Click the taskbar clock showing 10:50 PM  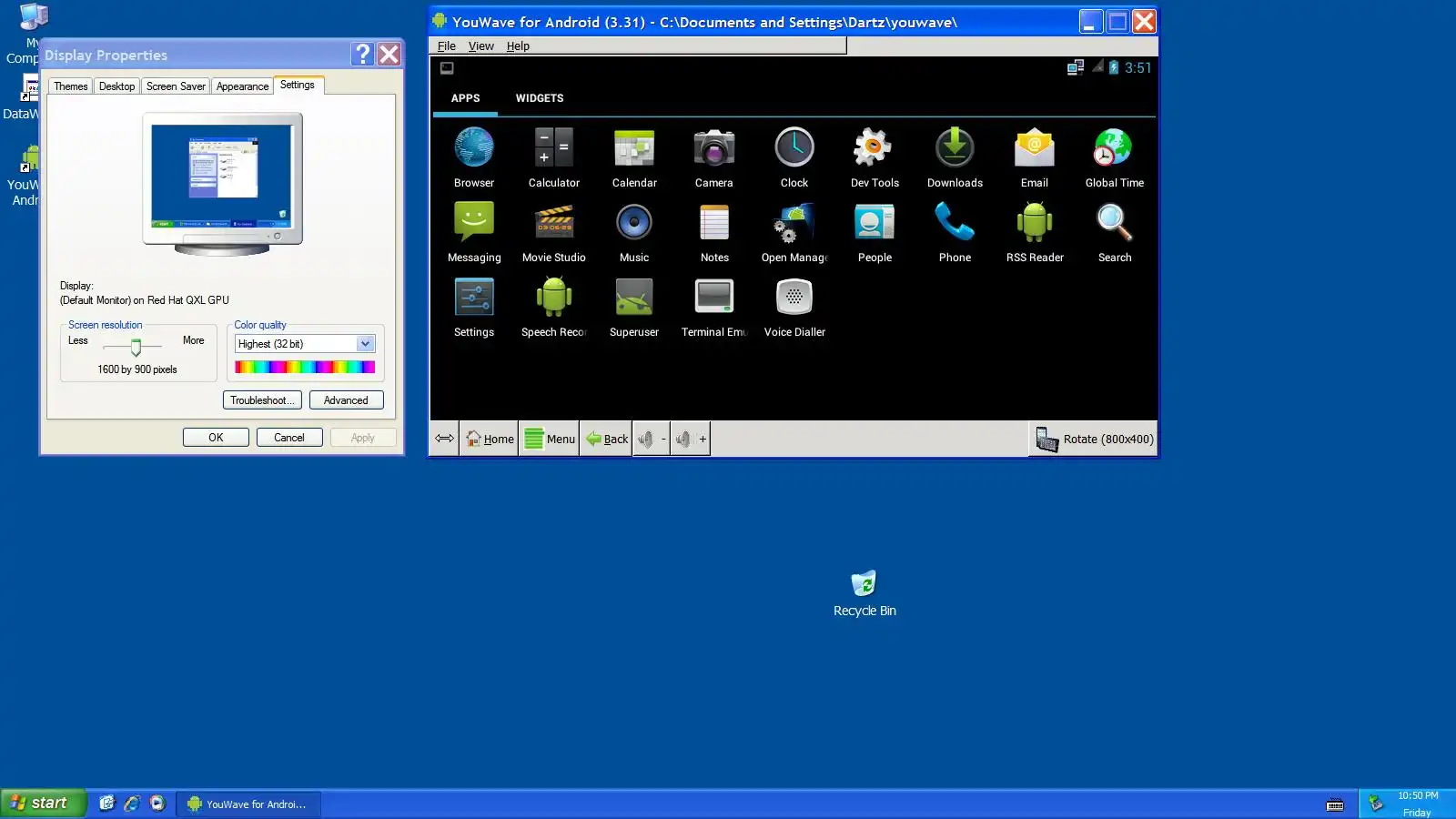(x=1418, y=795)
